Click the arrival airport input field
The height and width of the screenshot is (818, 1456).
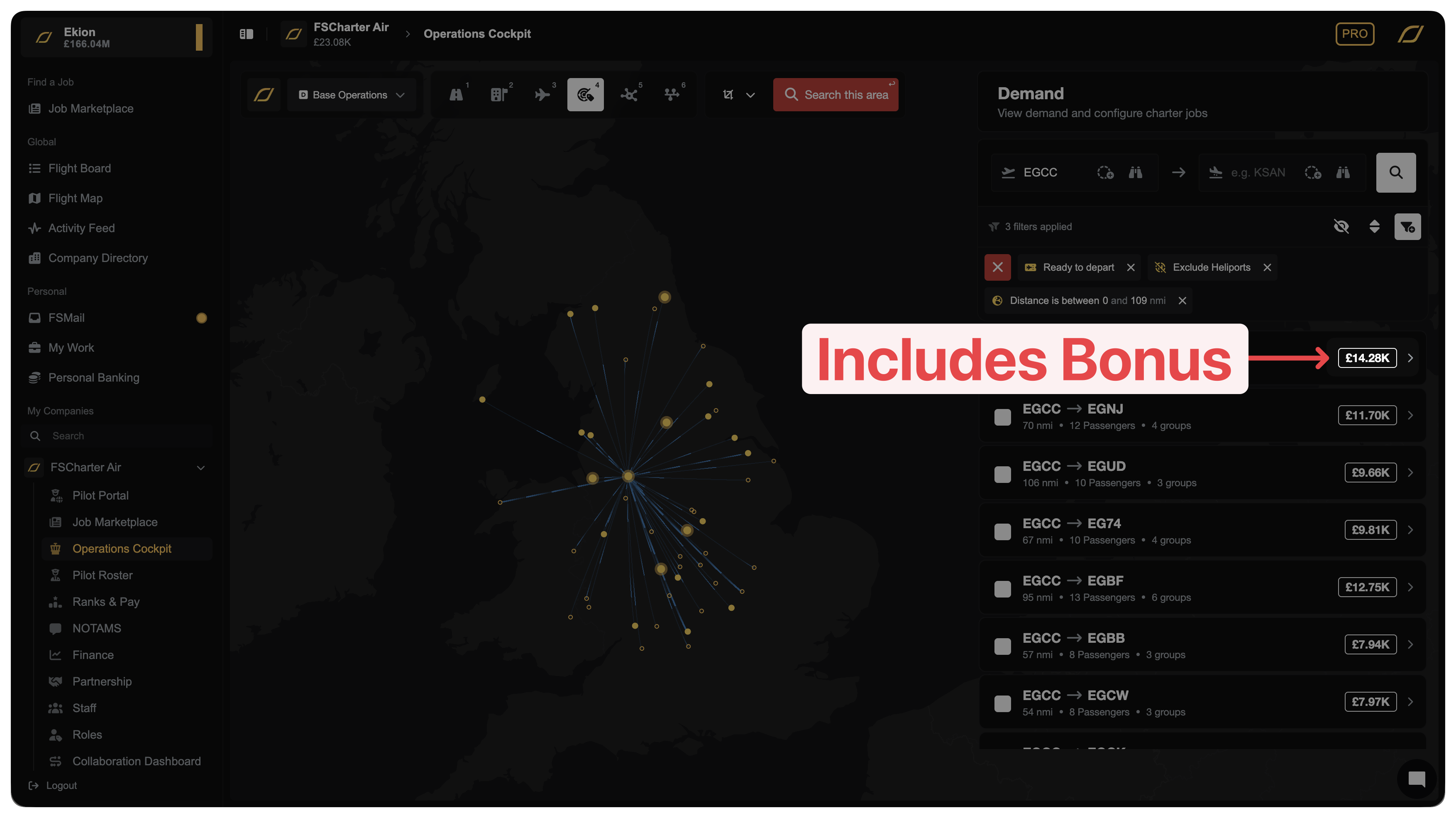coord(1258,172)
